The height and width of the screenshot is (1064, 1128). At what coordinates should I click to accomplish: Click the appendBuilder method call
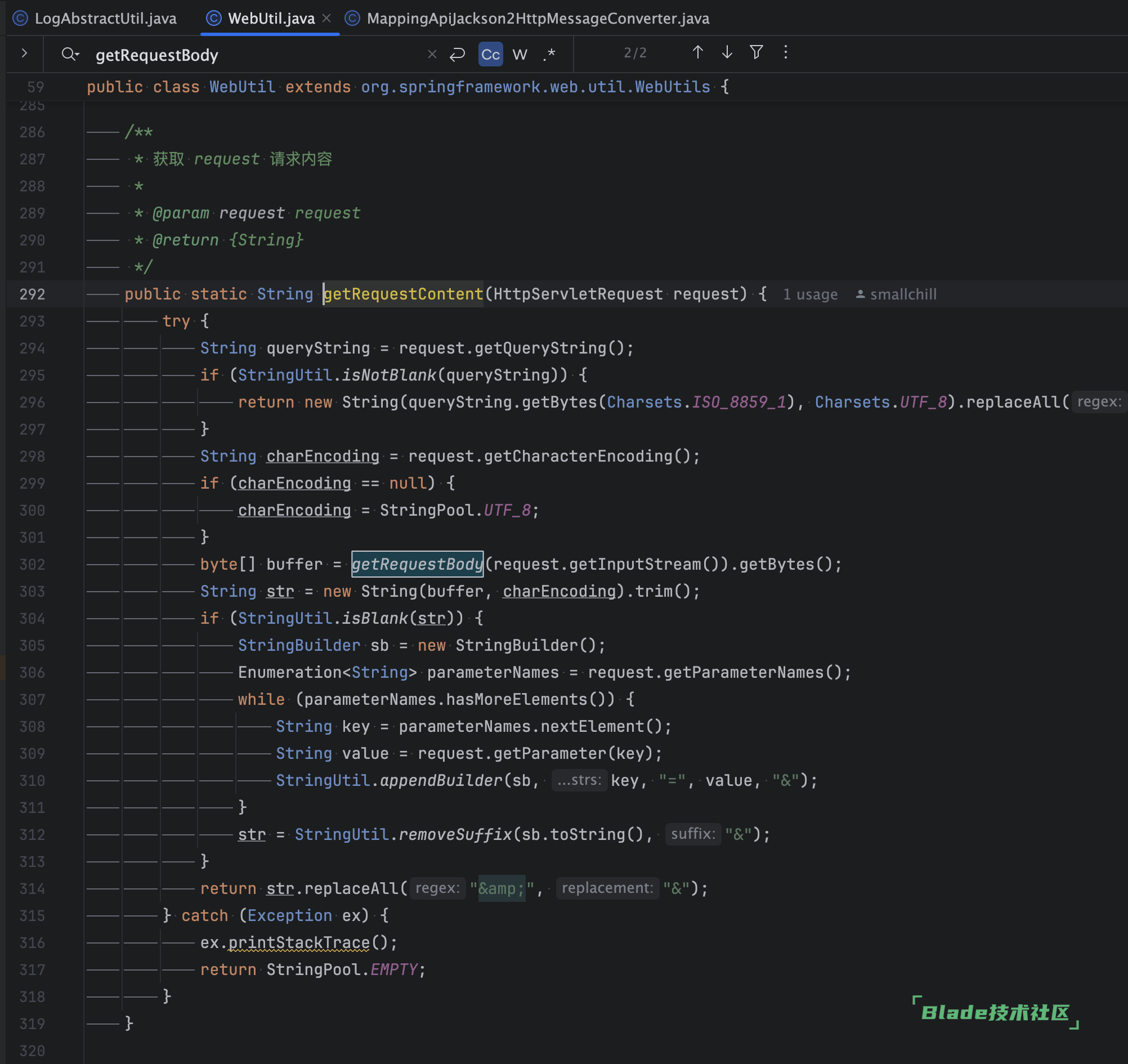(441, 780)
